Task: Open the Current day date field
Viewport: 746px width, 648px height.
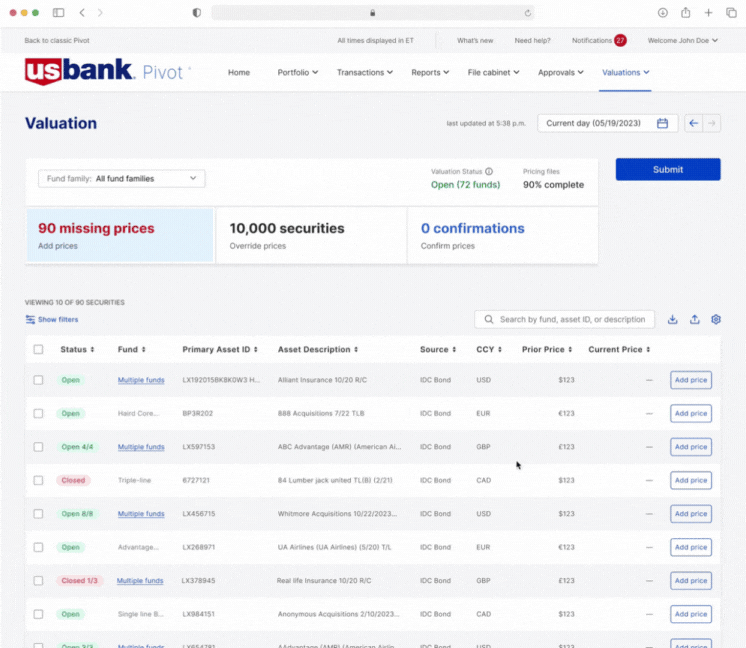Action: 608,123
